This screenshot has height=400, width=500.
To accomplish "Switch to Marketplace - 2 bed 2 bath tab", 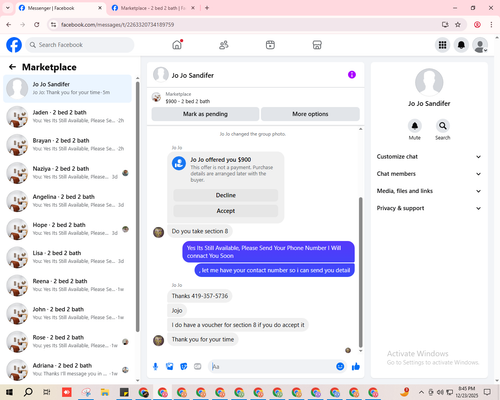I will [x=153, y=8].
